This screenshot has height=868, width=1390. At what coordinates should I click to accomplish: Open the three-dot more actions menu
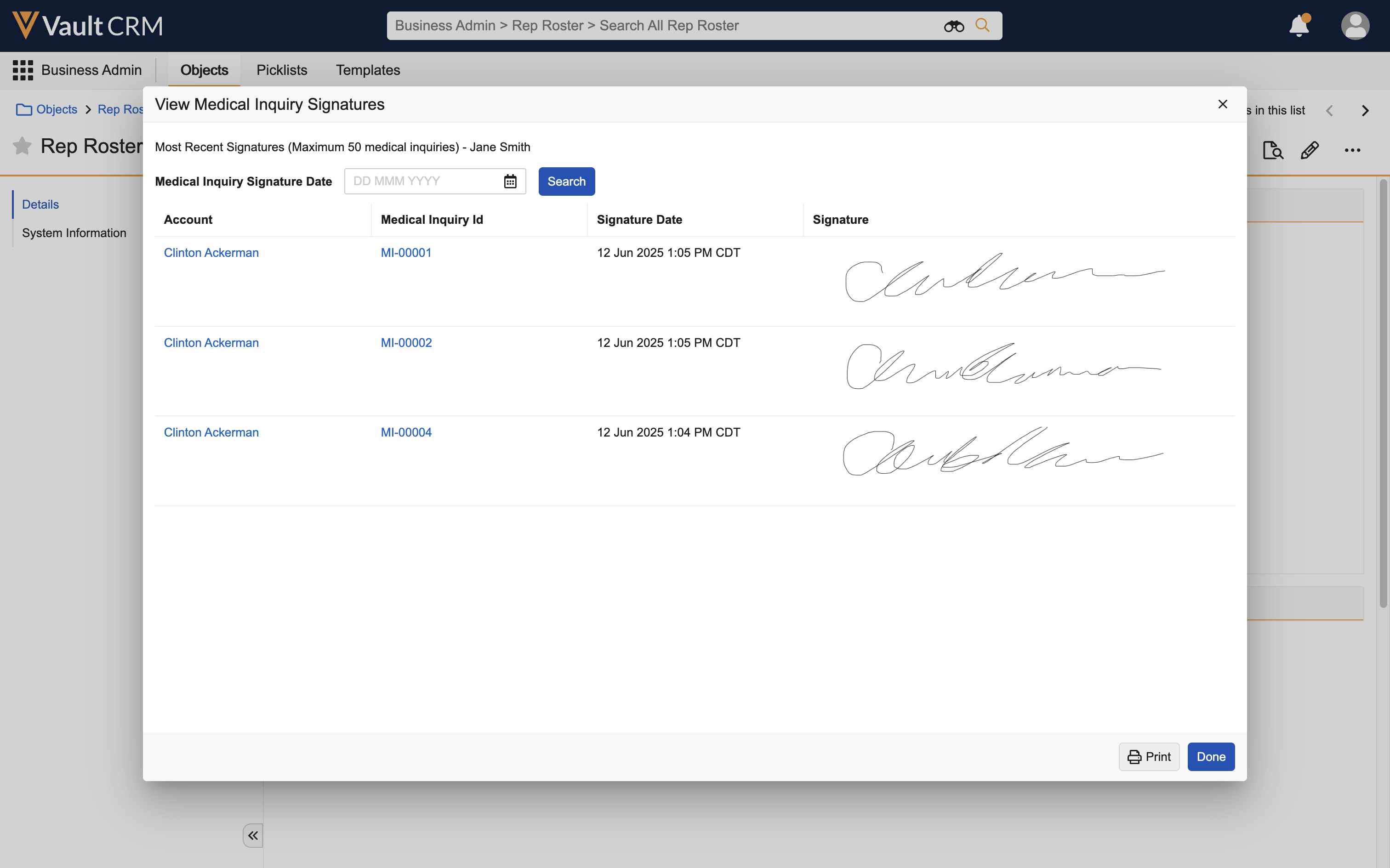pos(1352,150)
